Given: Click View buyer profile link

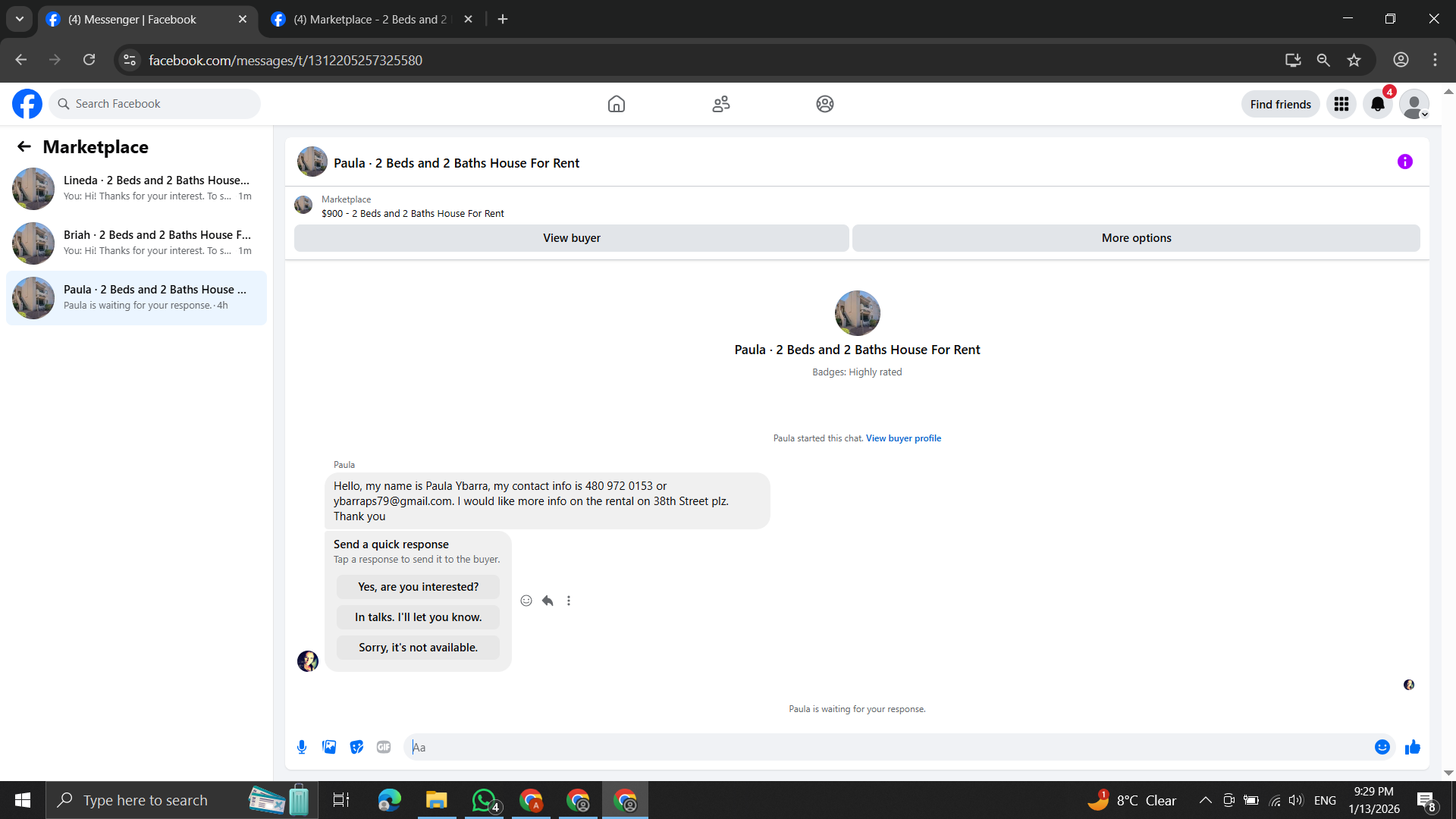Looking at the screenshot, I should (x=903, y=438).
